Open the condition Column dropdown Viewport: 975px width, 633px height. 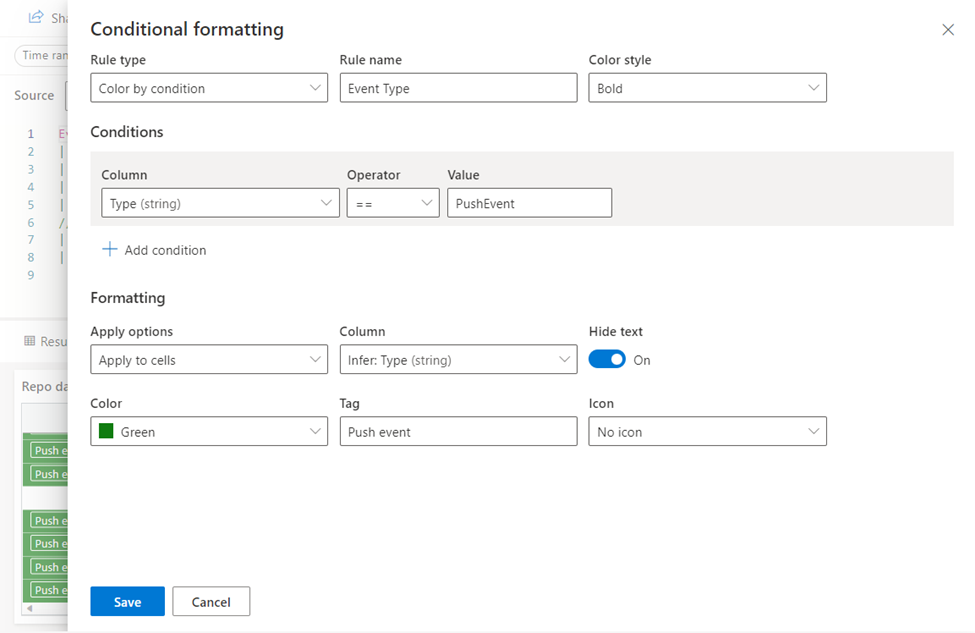pyautogui.click(x=220, y=203)
